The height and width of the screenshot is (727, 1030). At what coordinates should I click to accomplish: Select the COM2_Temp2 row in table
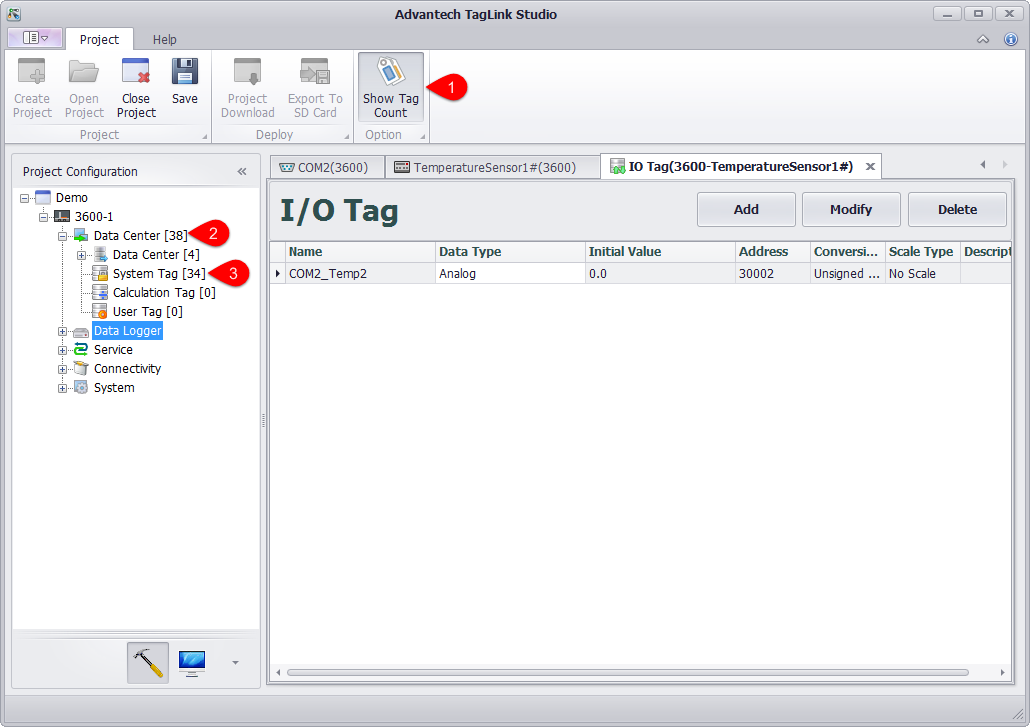pyautogui.click(x=360, y=274)
